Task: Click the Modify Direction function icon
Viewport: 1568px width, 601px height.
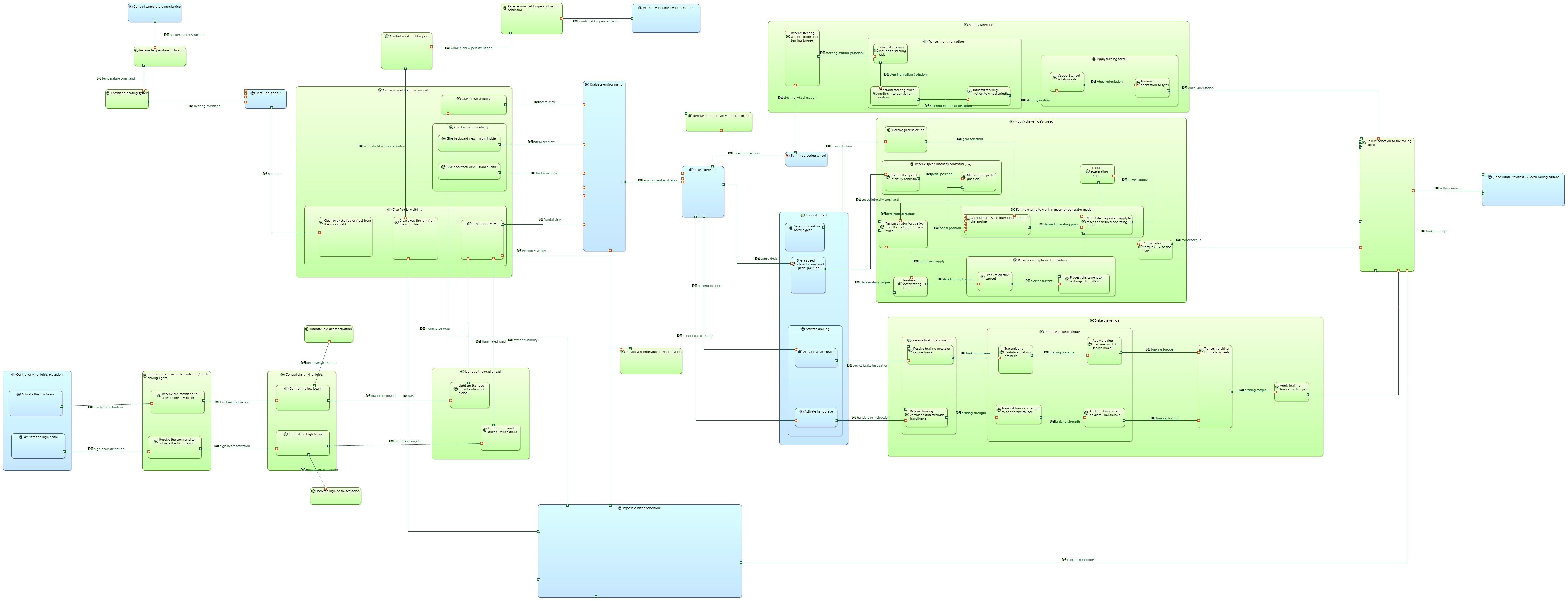Action: pyautogui.click(x=966, y=25)
